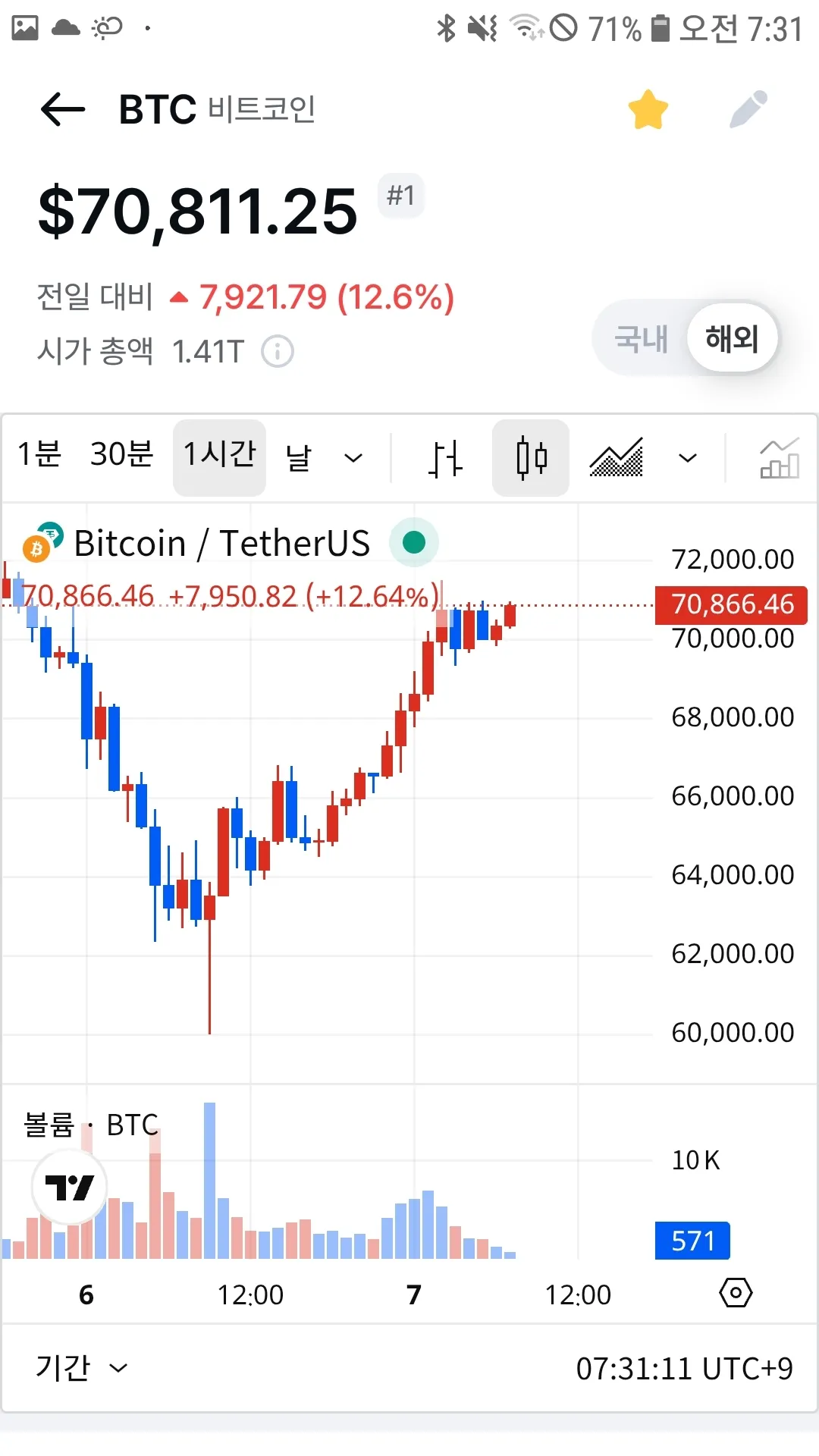
Task: Switch to area chart style
Action: click(617, 458)
